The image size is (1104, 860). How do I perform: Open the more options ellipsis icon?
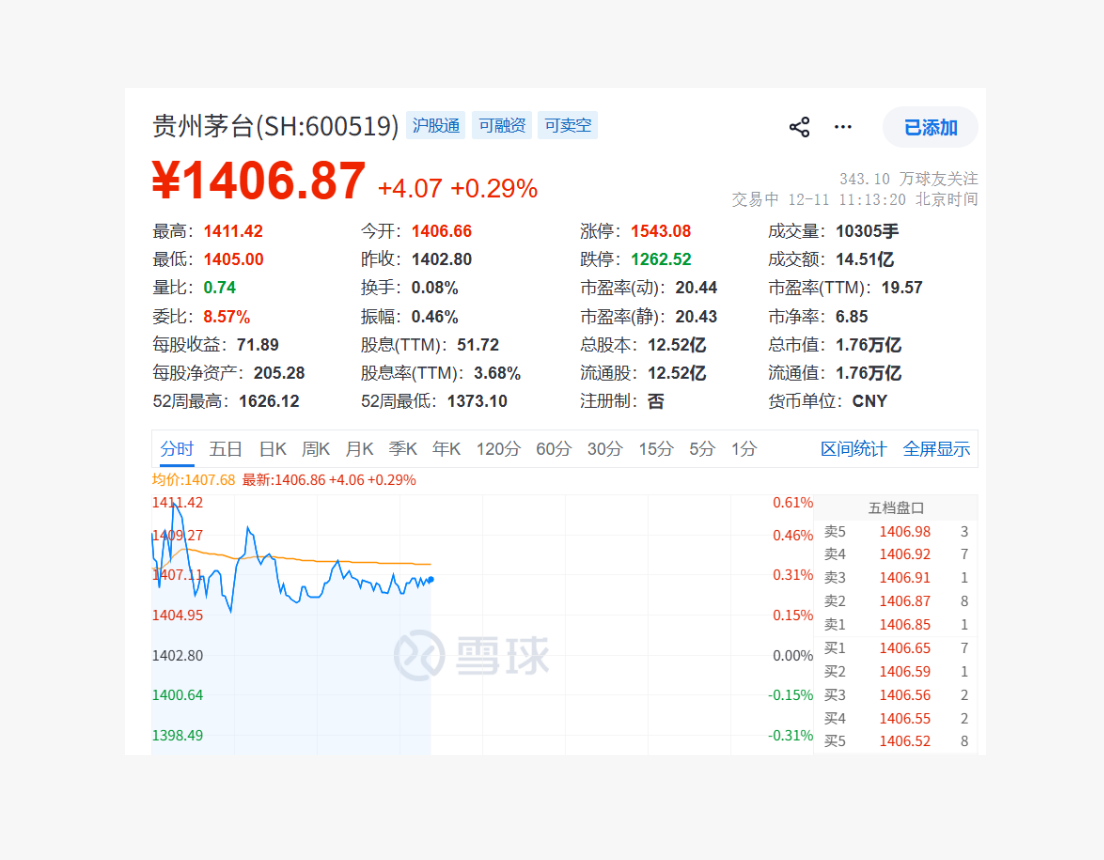[842, 126]
